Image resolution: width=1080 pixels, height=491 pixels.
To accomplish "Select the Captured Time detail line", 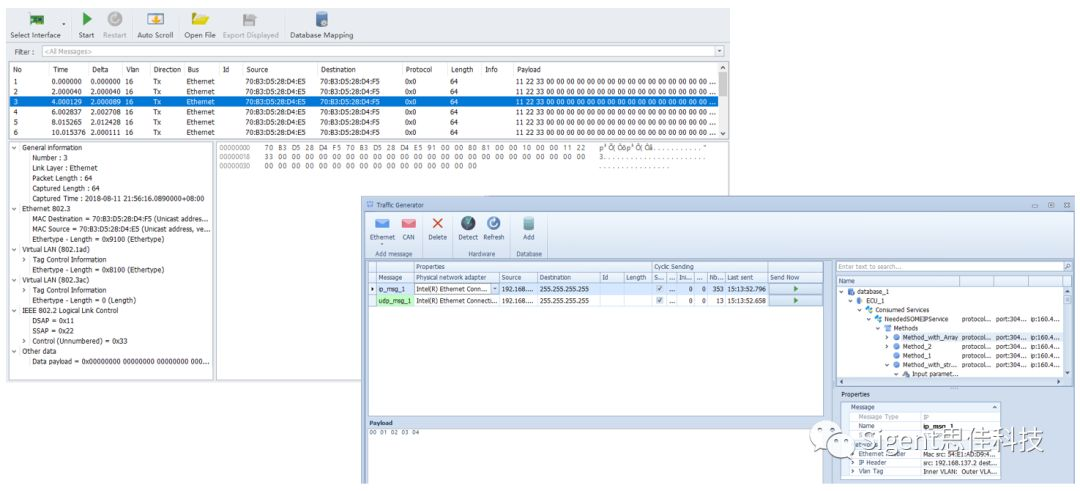I will tap(118, 198).
